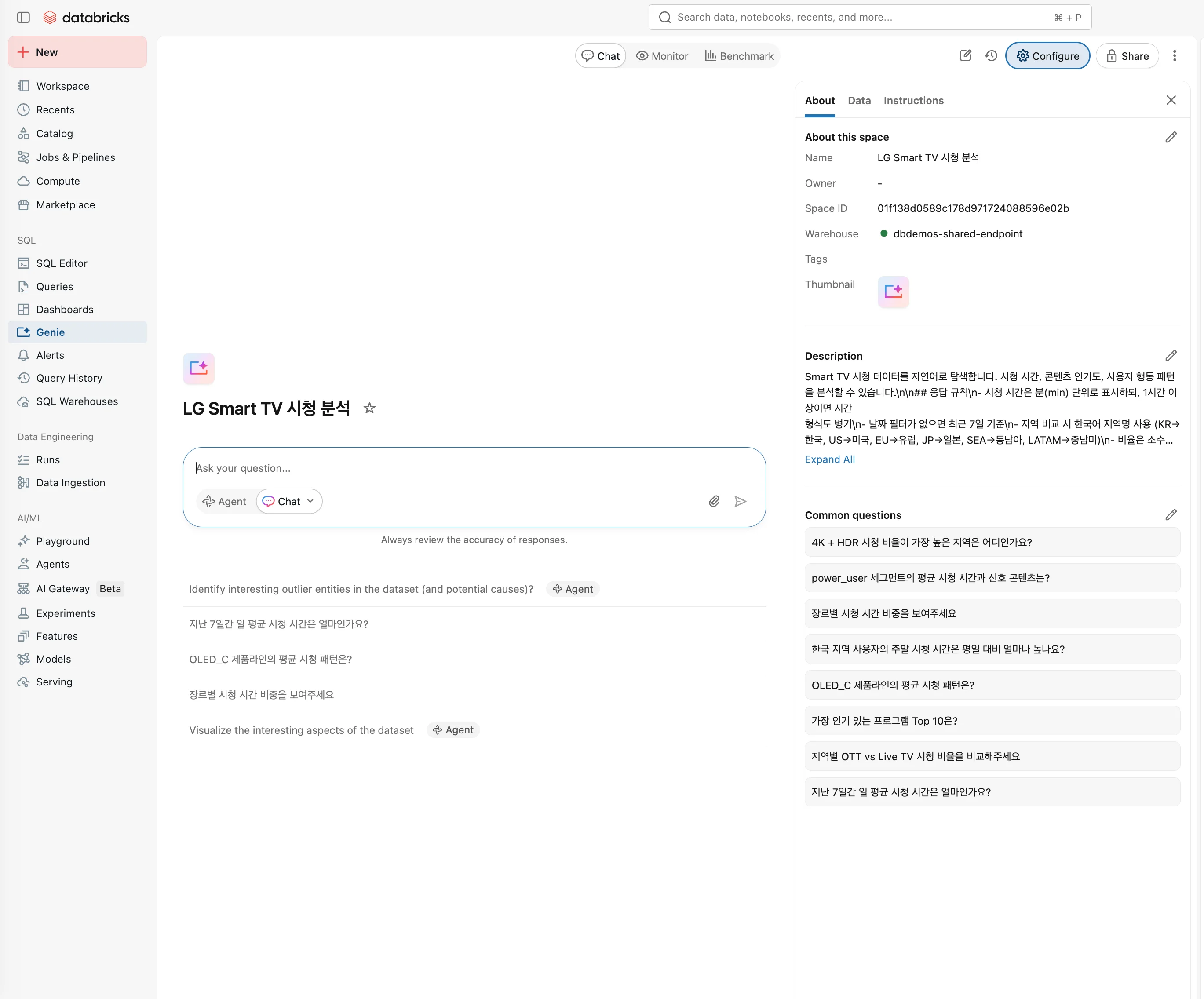The height and width of the screenshot is (999, 1204).
Task: Switch to the Benchmark tab
Action: 739,56
